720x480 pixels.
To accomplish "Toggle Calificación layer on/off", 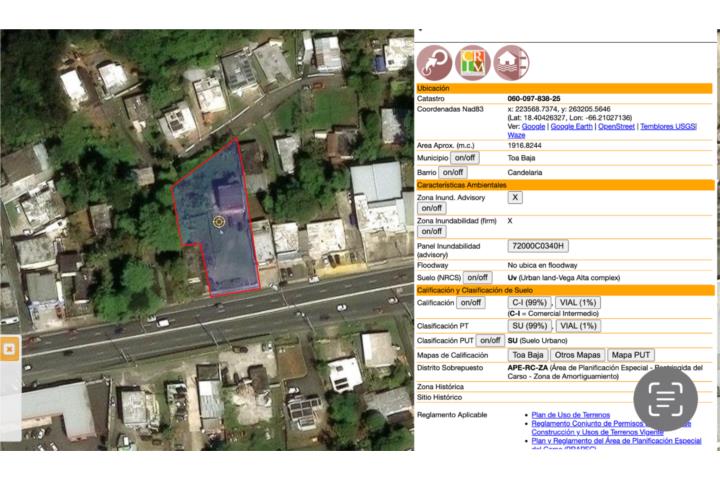I will [470, 302].
